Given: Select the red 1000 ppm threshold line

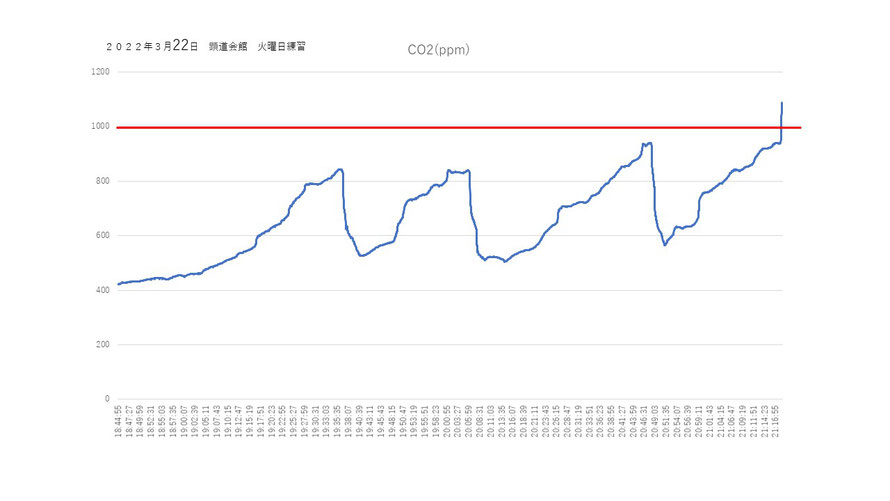Looking at the screenshot, I should click(459, 128).
